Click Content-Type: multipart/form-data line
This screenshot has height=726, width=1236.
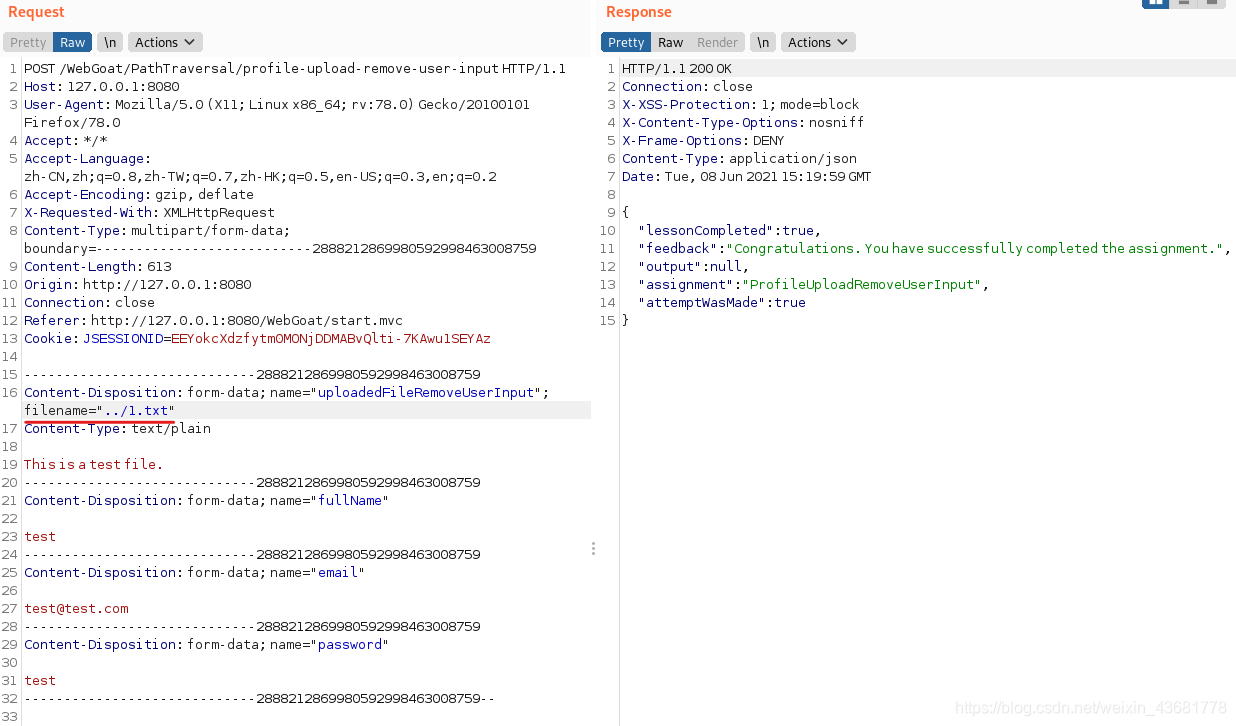pyautogui.click(x=157, y=230)
